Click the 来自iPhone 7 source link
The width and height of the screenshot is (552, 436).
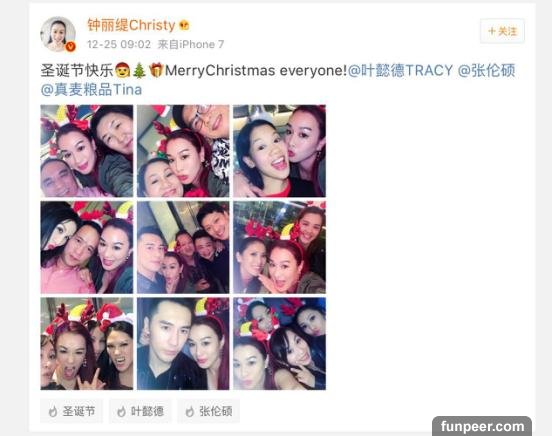point(191,44)
